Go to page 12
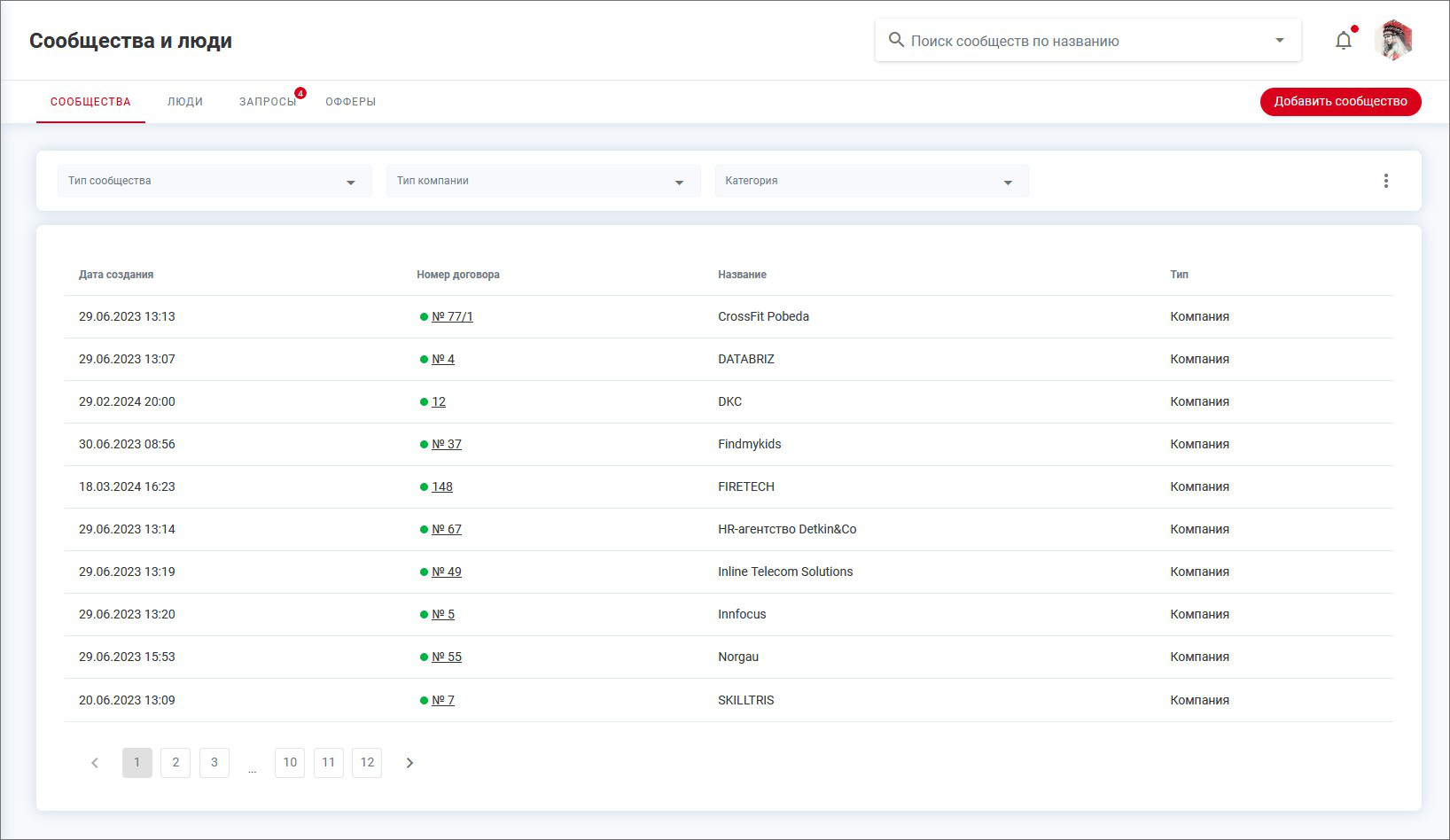 (x=367, y=763)
